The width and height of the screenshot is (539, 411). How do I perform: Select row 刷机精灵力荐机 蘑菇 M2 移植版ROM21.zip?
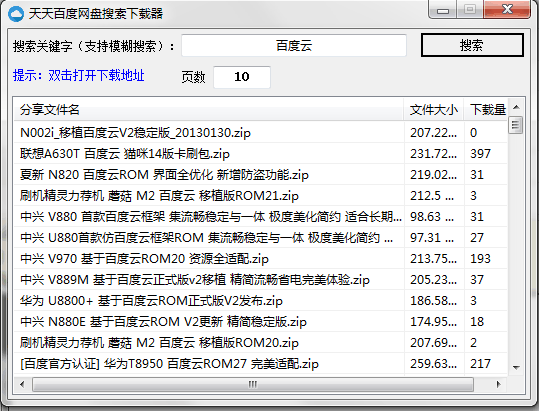click(261, 196)
